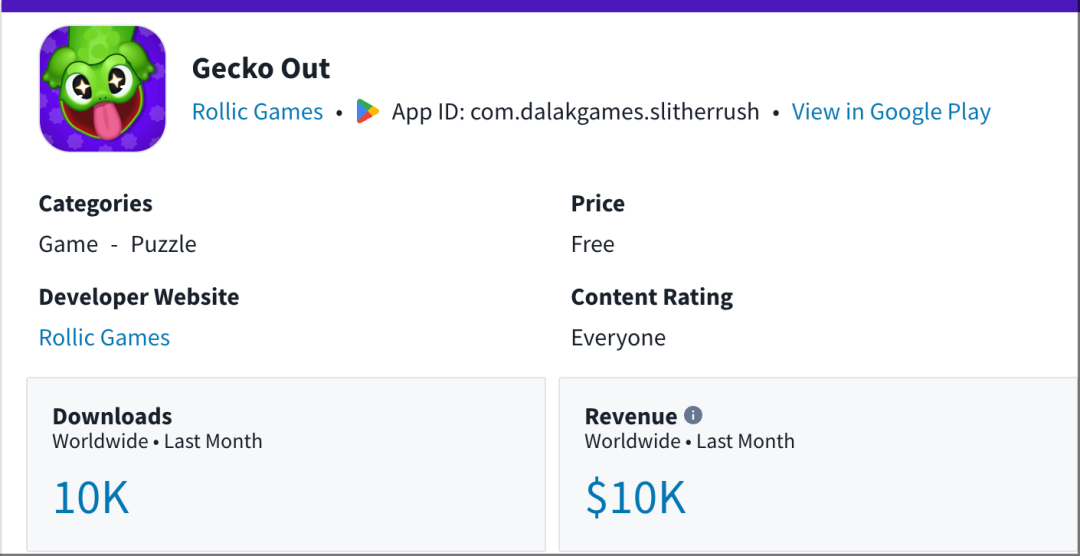Open the Rollic Games publisher link beside the Play logo

click(x=257, y=112)
